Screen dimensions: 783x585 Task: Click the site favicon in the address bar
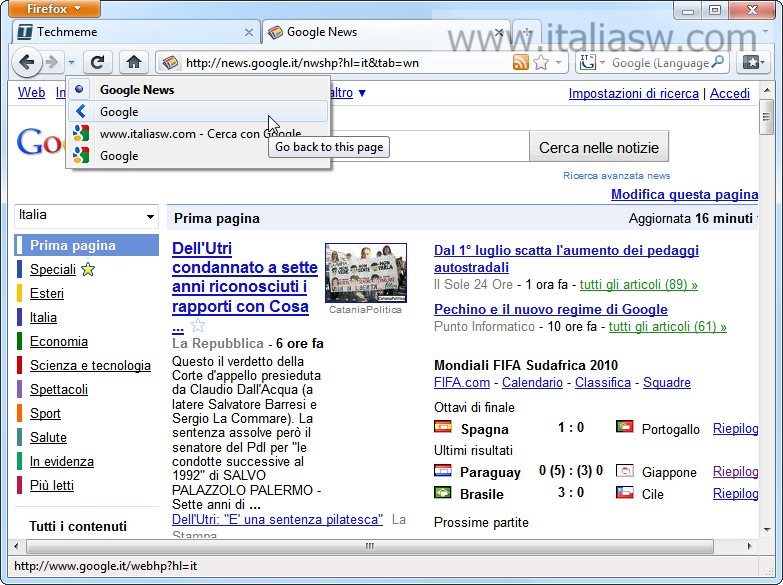click(170, 62)
